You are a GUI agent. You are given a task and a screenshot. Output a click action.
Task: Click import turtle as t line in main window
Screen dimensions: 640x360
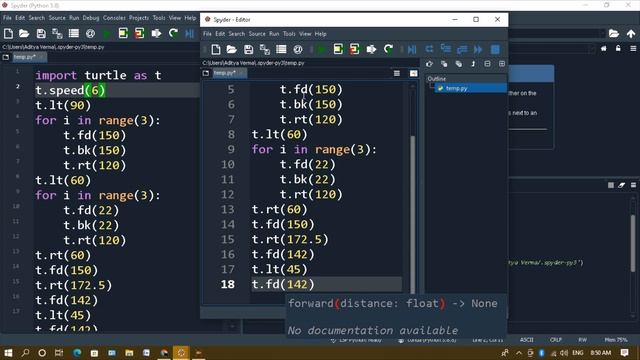[x=98, y=76]
